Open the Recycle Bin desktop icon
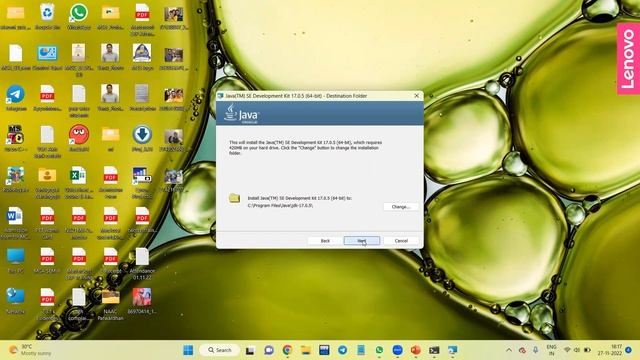This screenshot has height=360, width=640. 47,17
